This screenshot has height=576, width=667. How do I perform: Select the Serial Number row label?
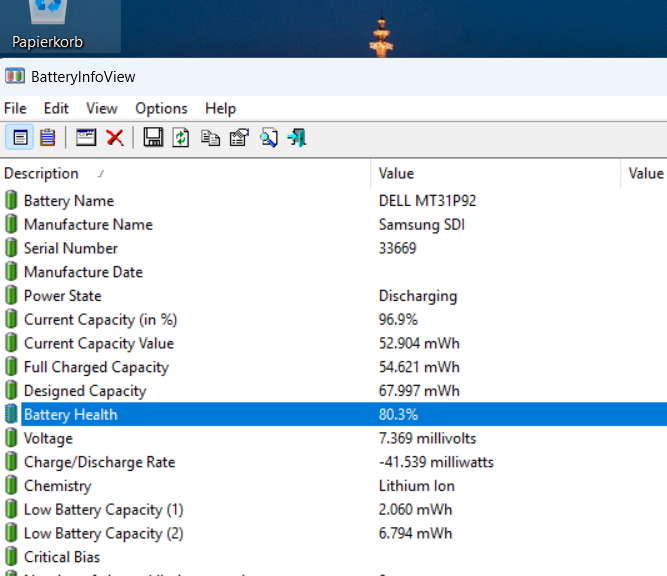click(x=71, y=248)
